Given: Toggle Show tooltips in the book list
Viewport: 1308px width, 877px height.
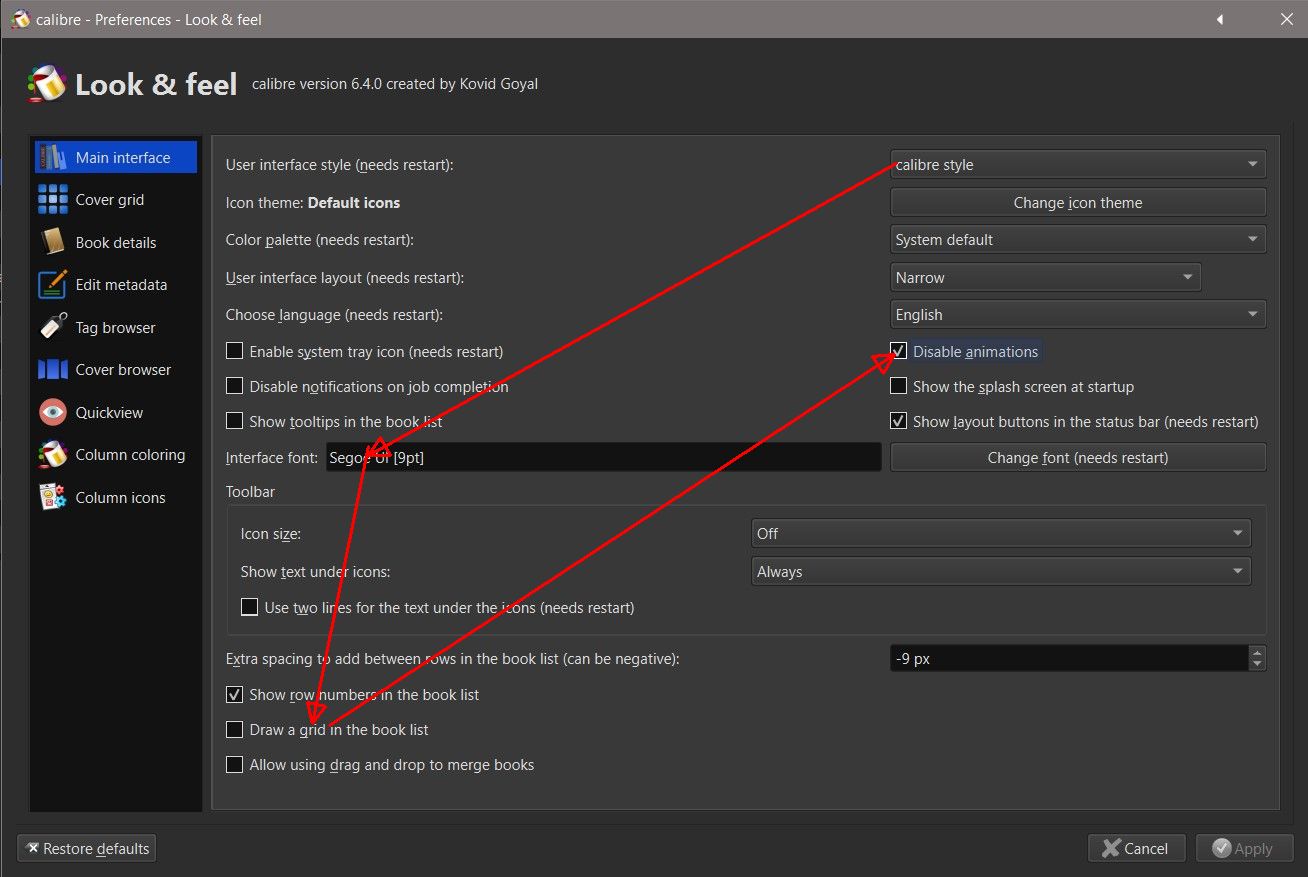Looking at the screenshot, I should [234, 421].
